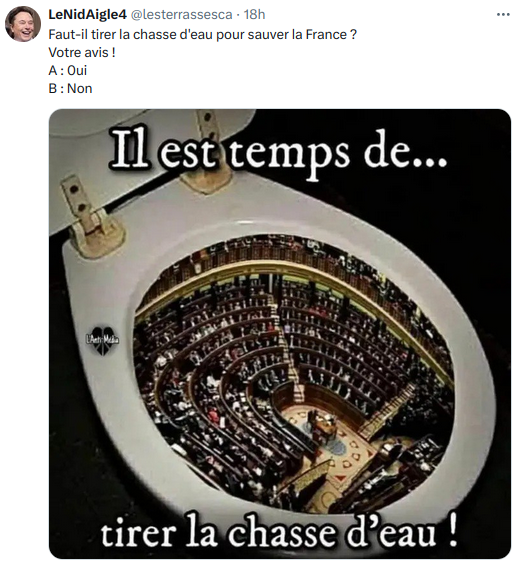
Task: Click the central desk in the parliament chamber
Action: pos(325,426)
